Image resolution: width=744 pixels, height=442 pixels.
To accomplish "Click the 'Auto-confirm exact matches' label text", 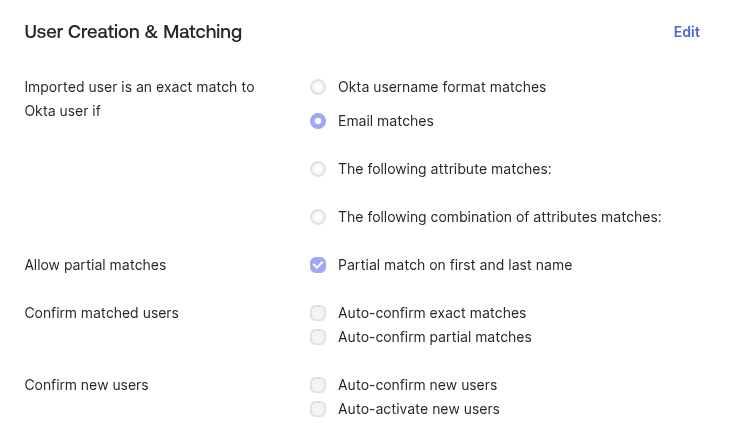I will click(x=432, y=313).
